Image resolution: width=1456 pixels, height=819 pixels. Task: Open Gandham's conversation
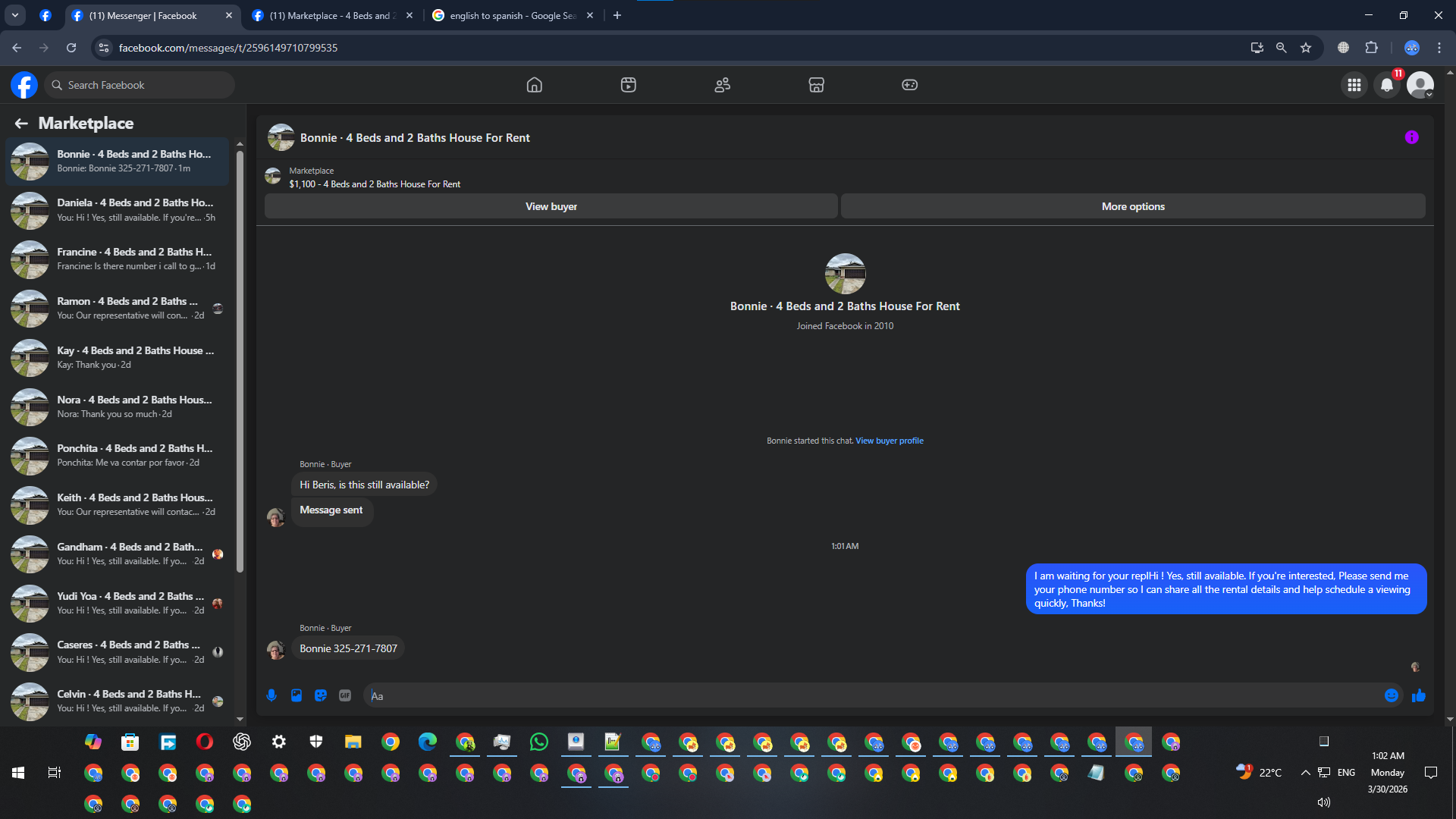(118, 554)
